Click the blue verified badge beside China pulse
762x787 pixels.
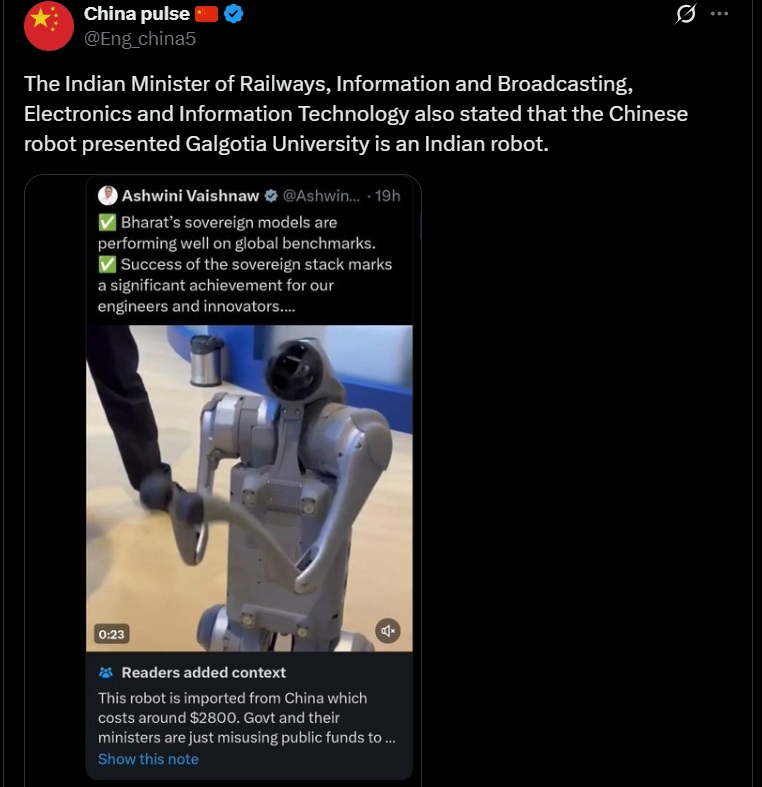236,14
